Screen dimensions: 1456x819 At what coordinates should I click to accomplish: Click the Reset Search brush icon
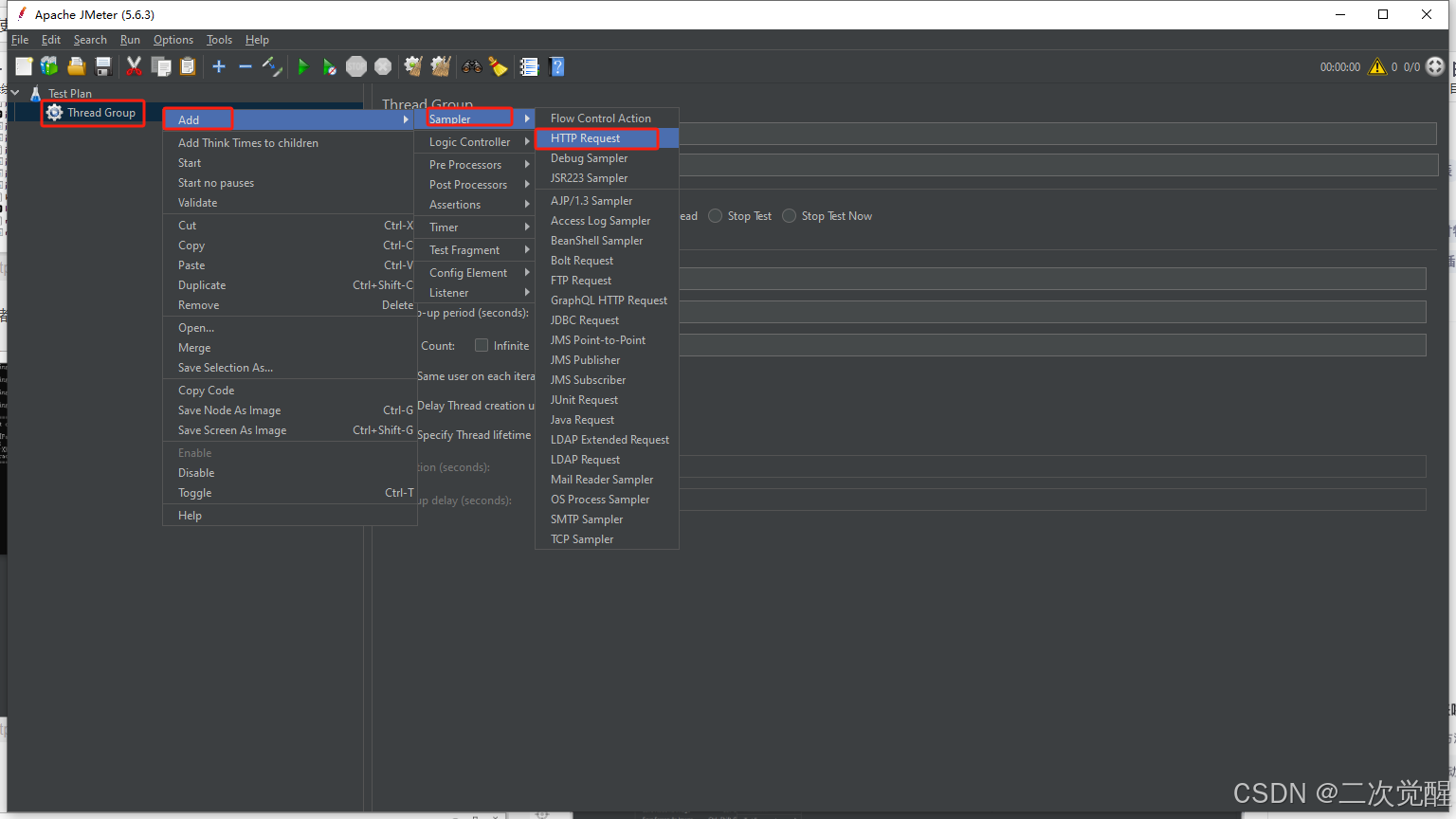498,66
